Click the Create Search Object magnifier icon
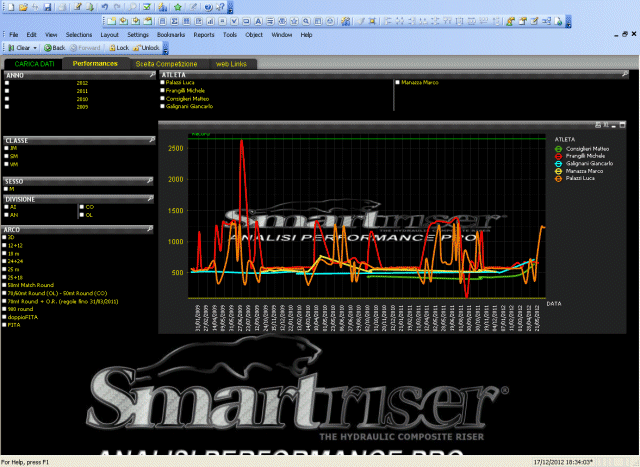This screenshot has width=640, height=467. click(306, 21)
